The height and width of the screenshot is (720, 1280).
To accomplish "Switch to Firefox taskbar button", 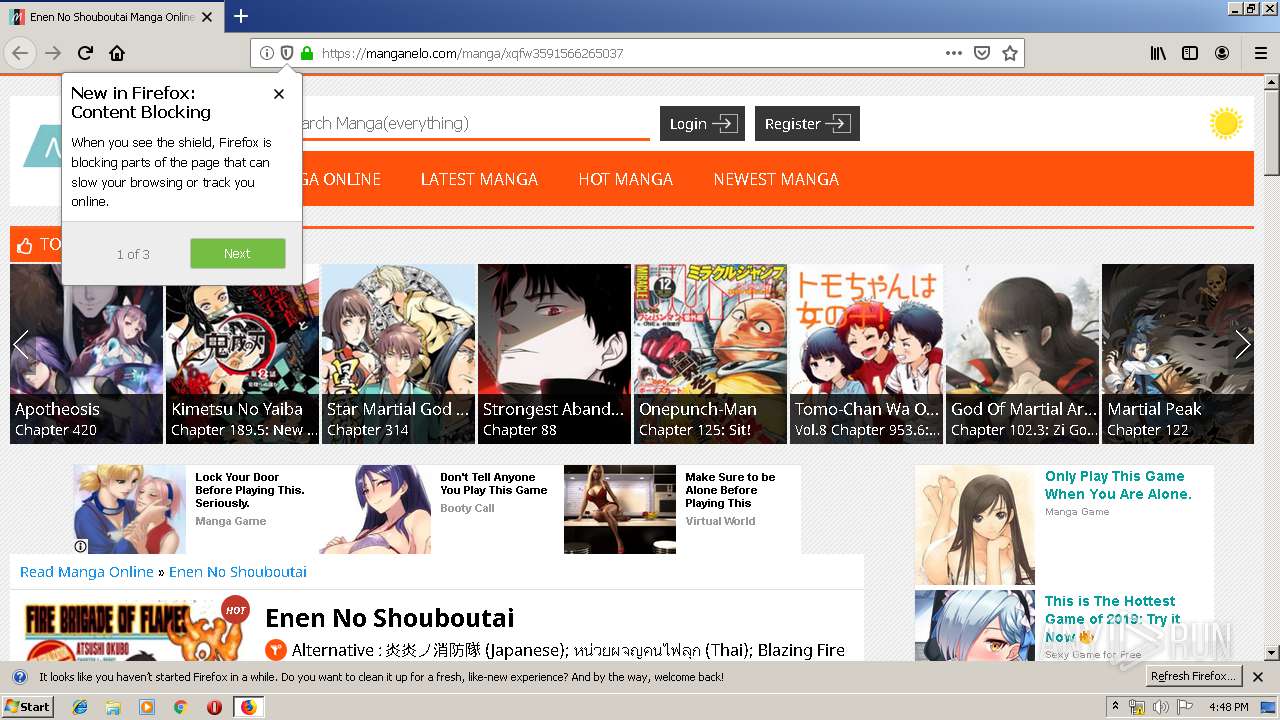I will click(248, 707).
